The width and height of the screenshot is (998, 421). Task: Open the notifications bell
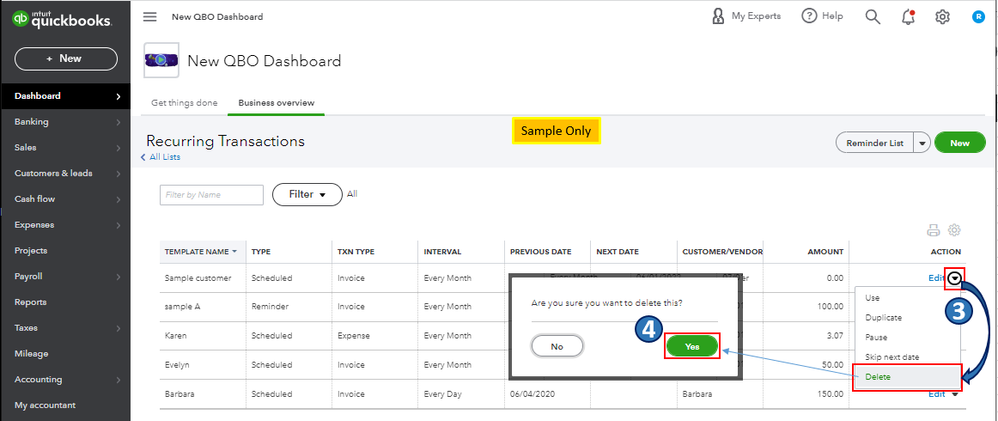[x=907, y=17]
